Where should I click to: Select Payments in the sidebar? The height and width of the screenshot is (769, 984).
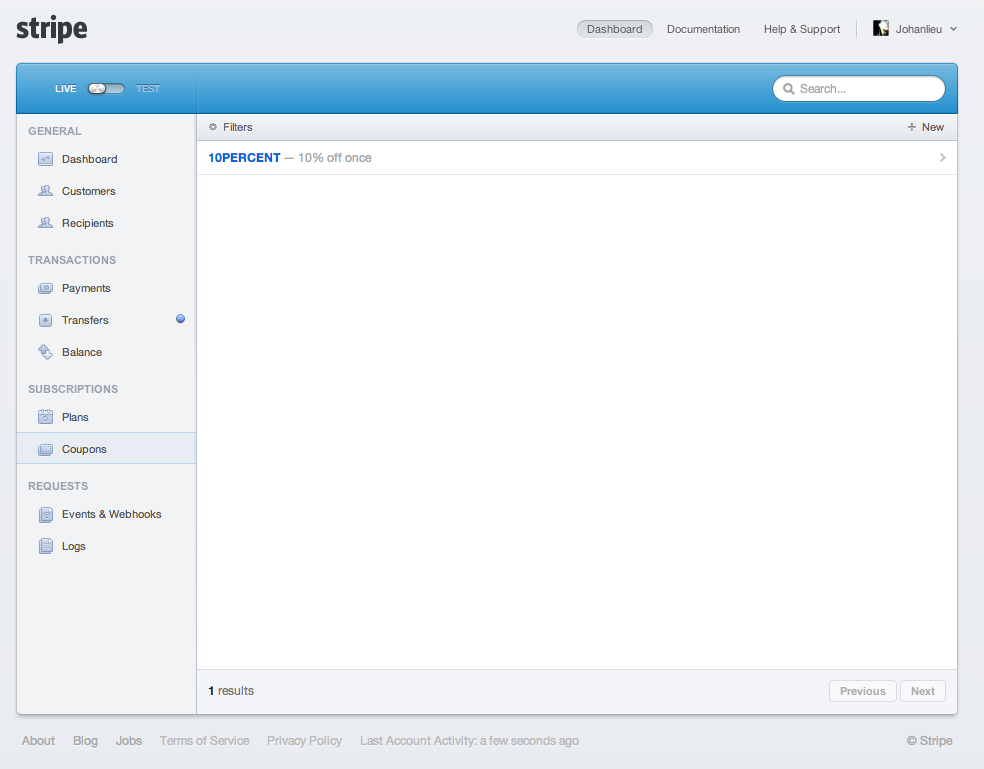pos(86,288)
